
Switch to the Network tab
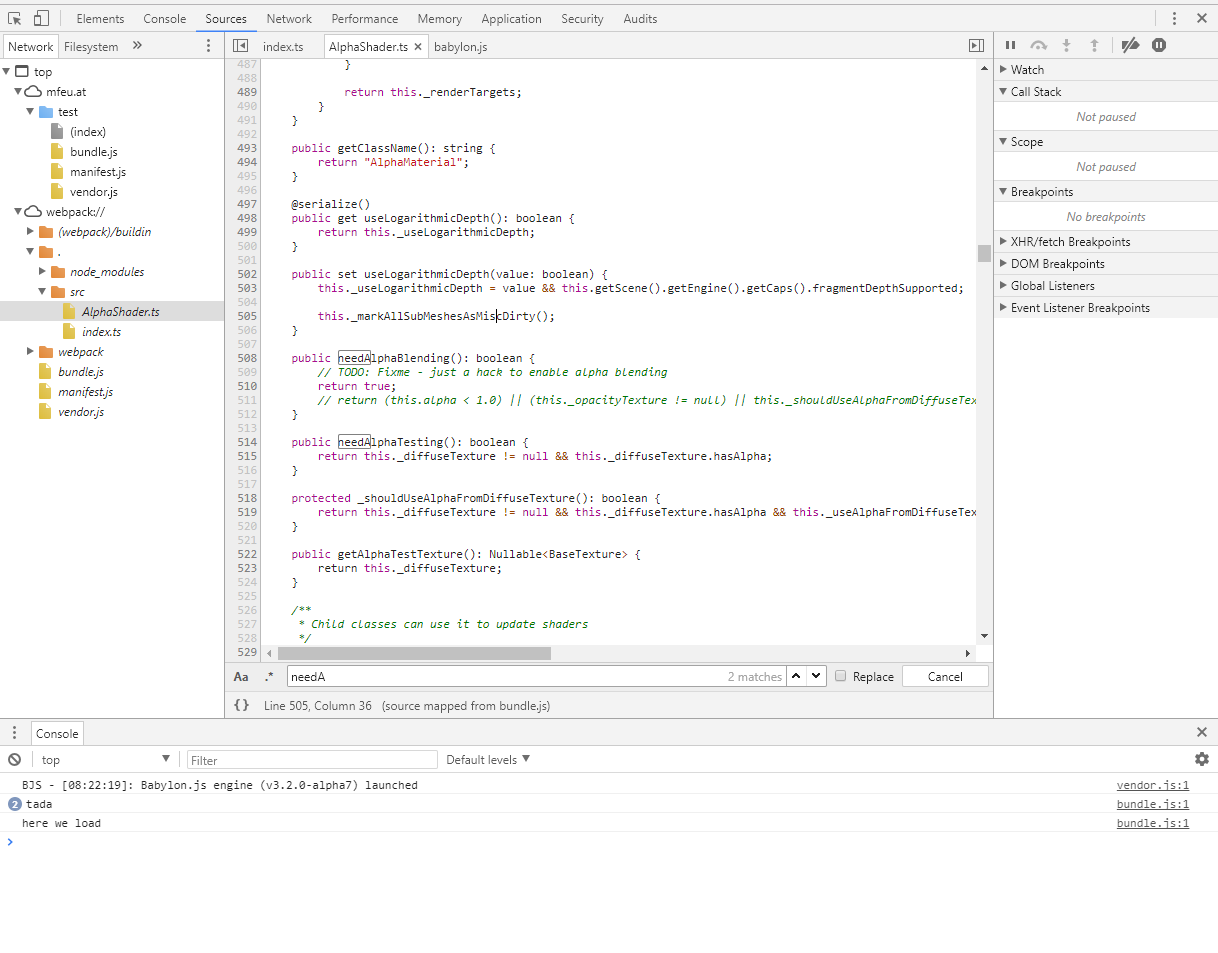[289, 18]
